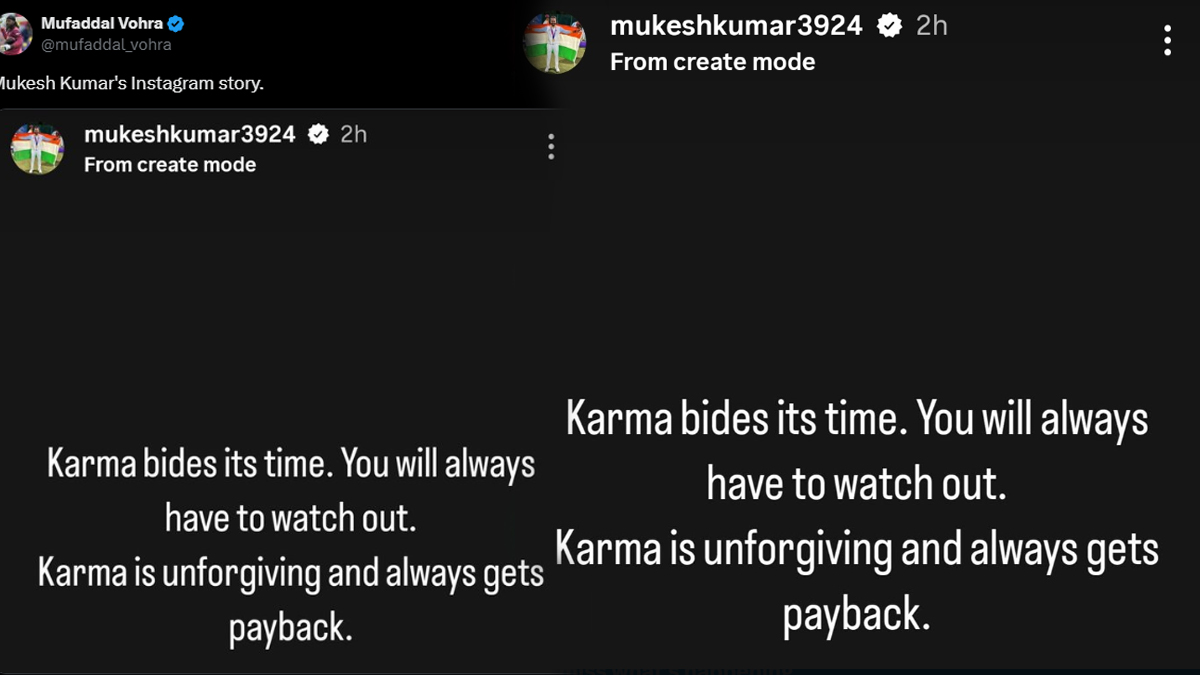Click the verified badge in the tweet's embedded story
The width and height of the screenshot is (1200, 675).
[319, 134]
